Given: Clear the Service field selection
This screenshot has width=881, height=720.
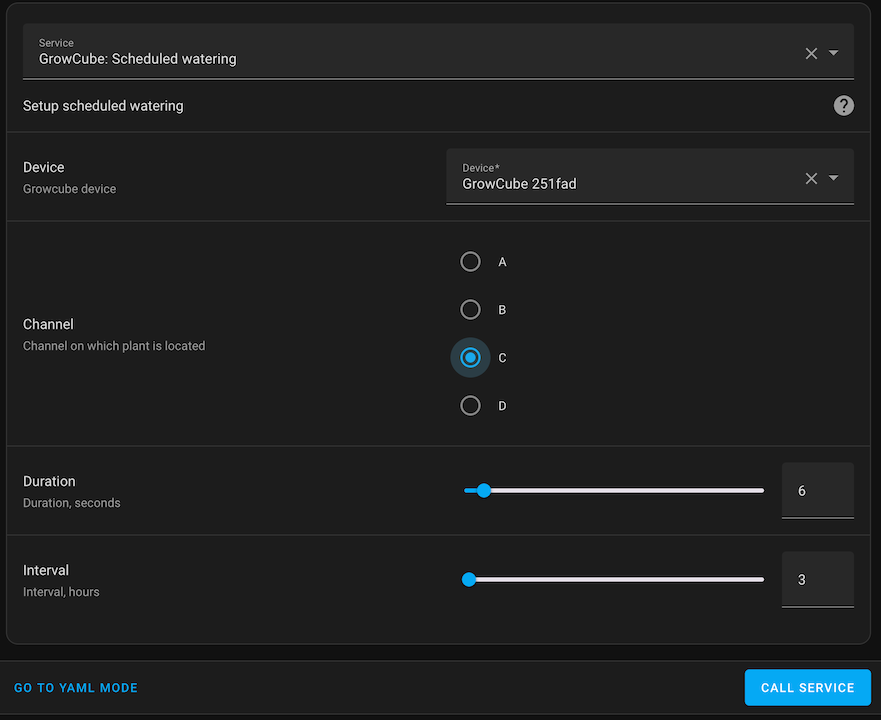Looking at the screenshot, I should click(811, 53).
